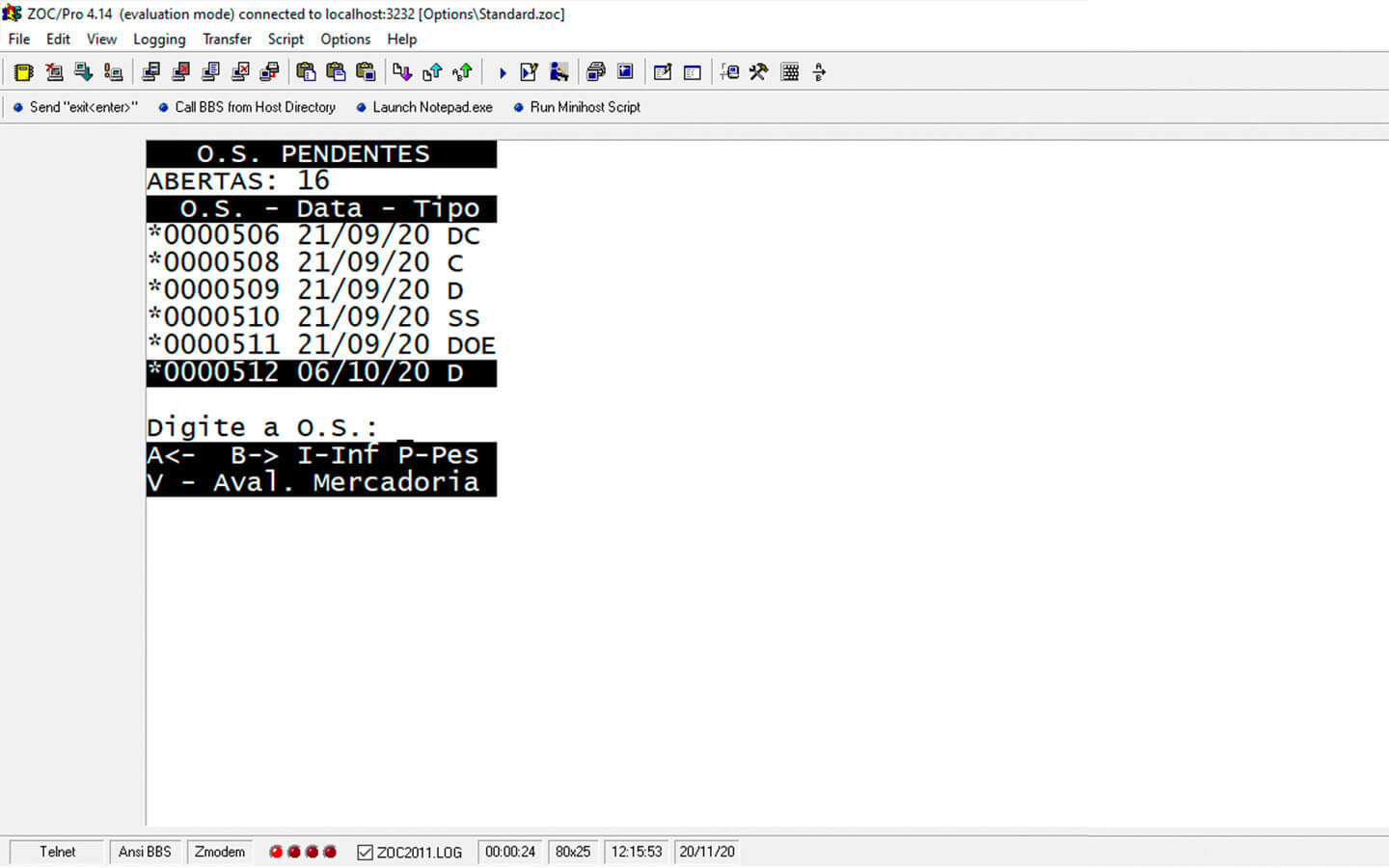The image size is (1389, 868).
Task: Click the hammer and wrench settings icon
Action: click(x=759, y=72)
